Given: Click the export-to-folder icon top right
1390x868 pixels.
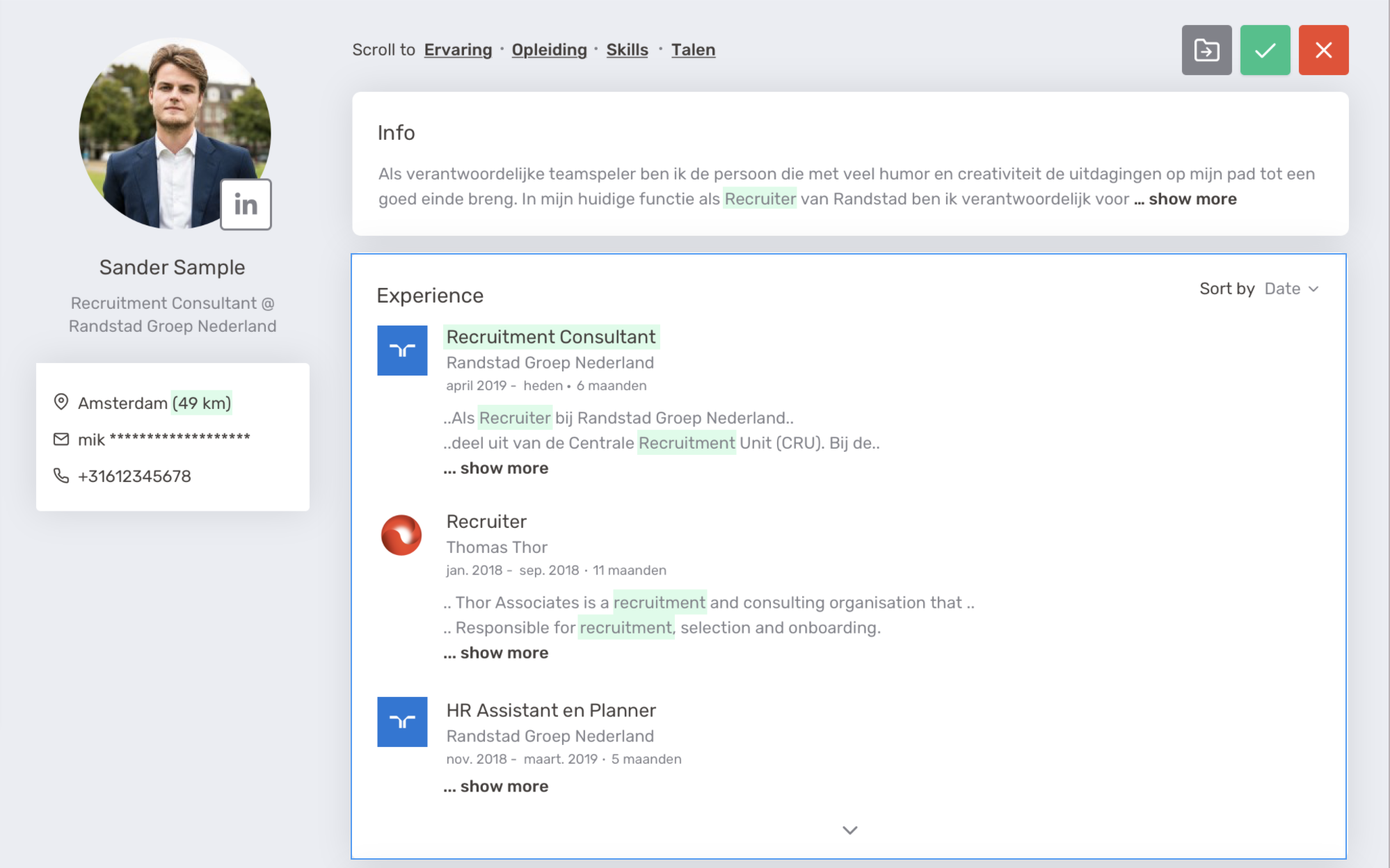Looking at the screenshot, I should 1207,49.
